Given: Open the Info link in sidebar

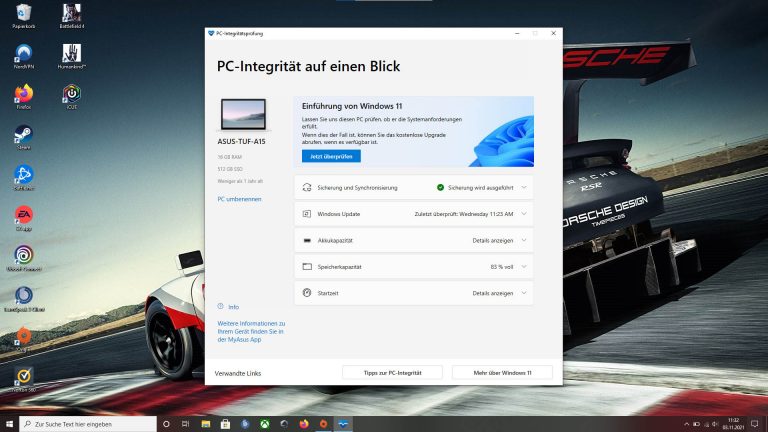Looking at the screenshot, I should (233, 307).
